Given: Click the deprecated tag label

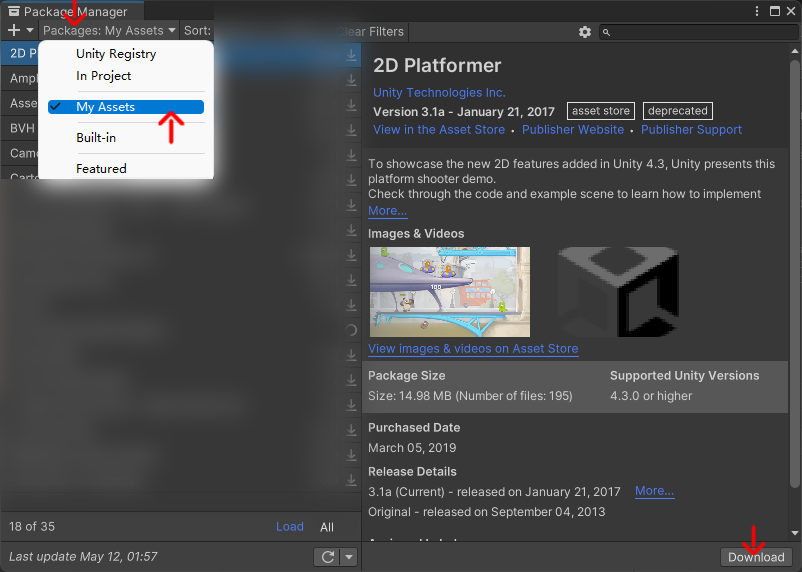Looking at the screenshot, I should pos(677,111).
